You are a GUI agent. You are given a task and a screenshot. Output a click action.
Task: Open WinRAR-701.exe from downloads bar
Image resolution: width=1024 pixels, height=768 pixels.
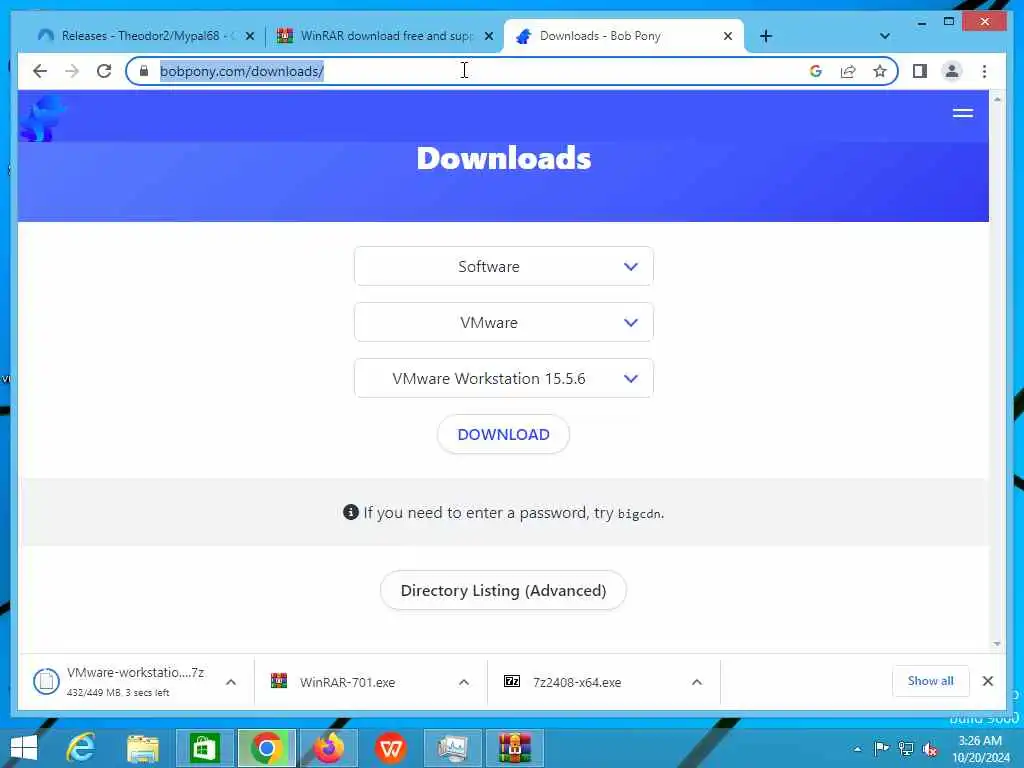tap(347, 682)
